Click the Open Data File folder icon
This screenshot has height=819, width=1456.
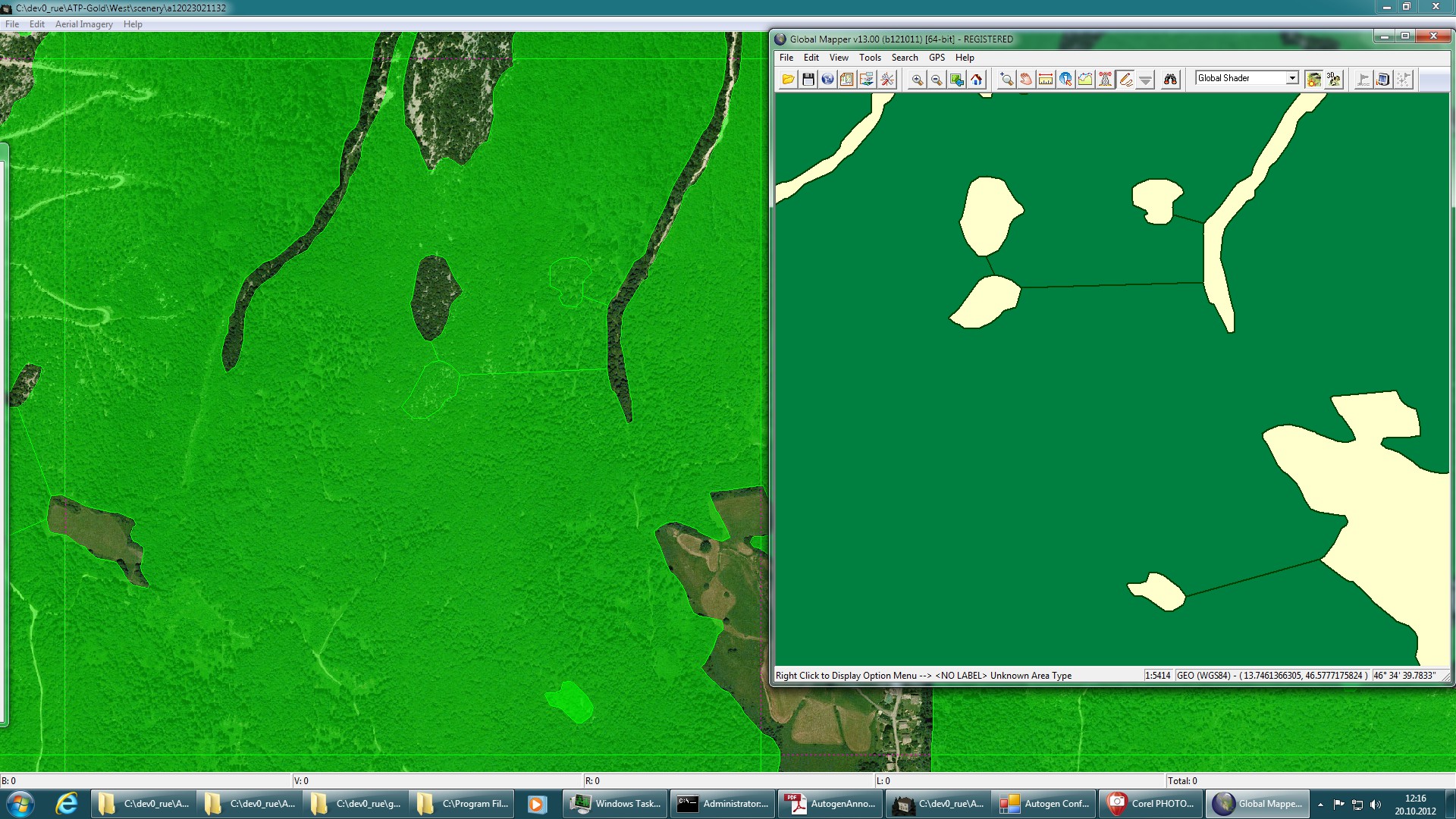tap(788, 80)
